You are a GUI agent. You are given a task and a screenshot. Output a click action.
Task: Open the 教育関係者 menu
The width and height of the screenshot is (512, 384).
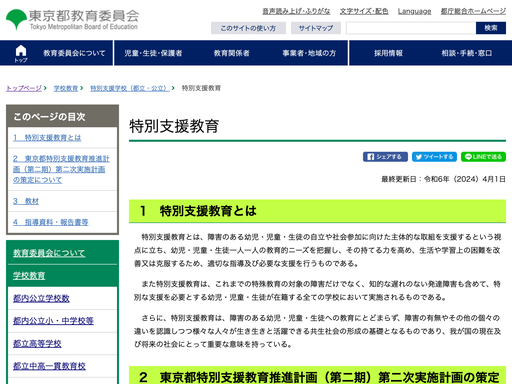click(232, 53)
